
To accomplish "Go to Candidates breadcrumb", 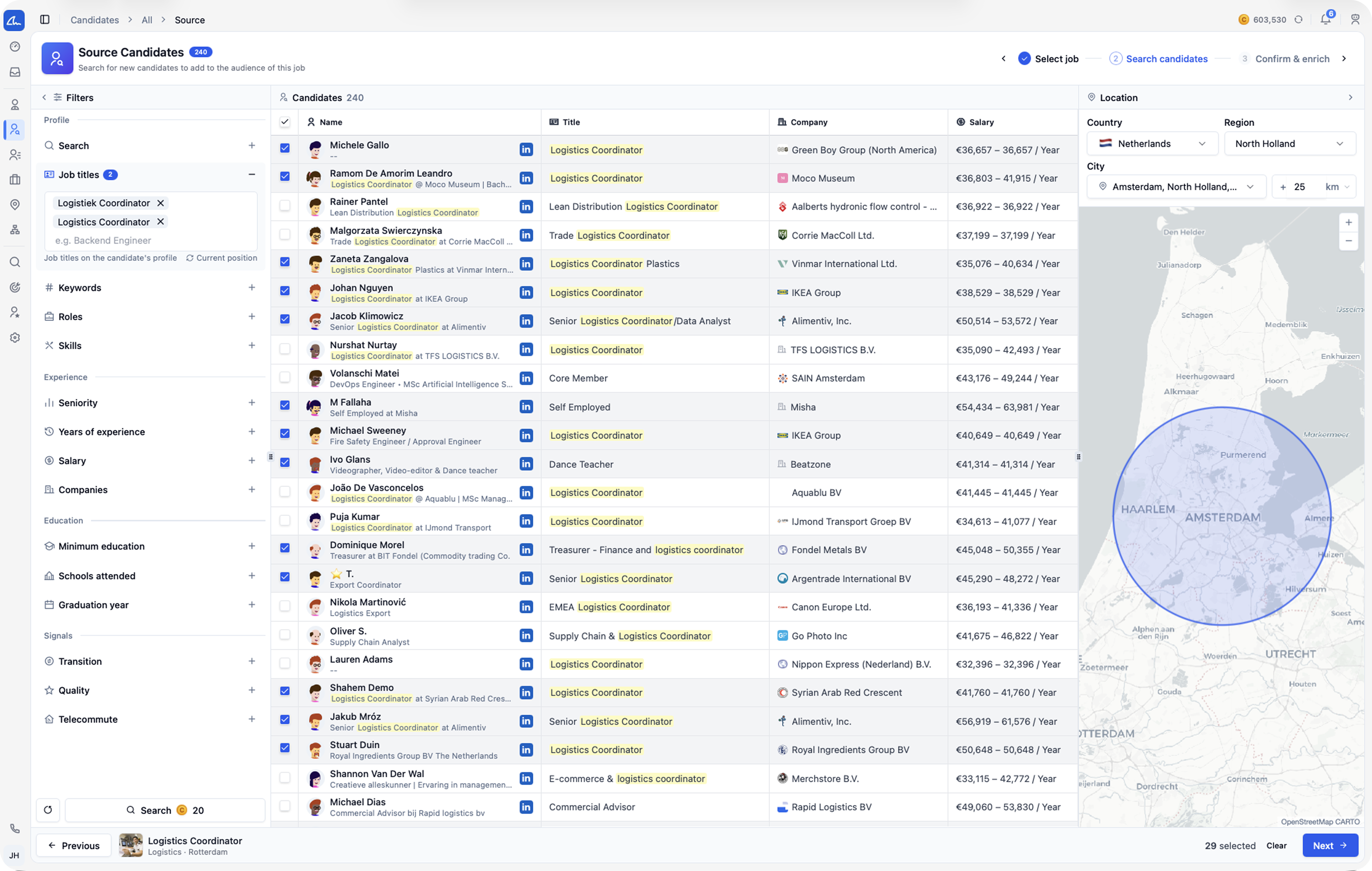I will tap(95, 20).
